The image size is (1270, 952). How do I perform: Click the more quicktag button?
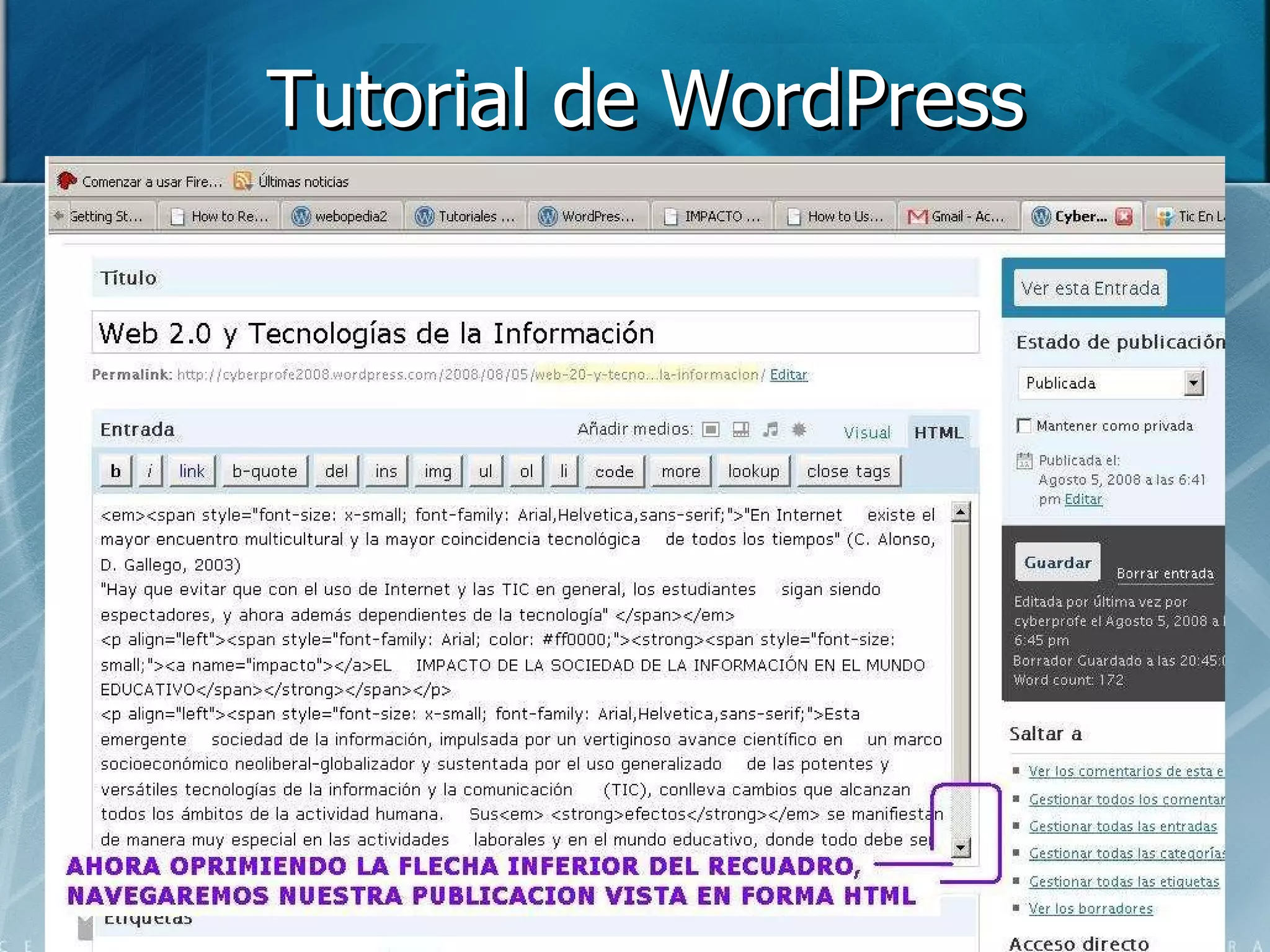[x=681, y=472]
